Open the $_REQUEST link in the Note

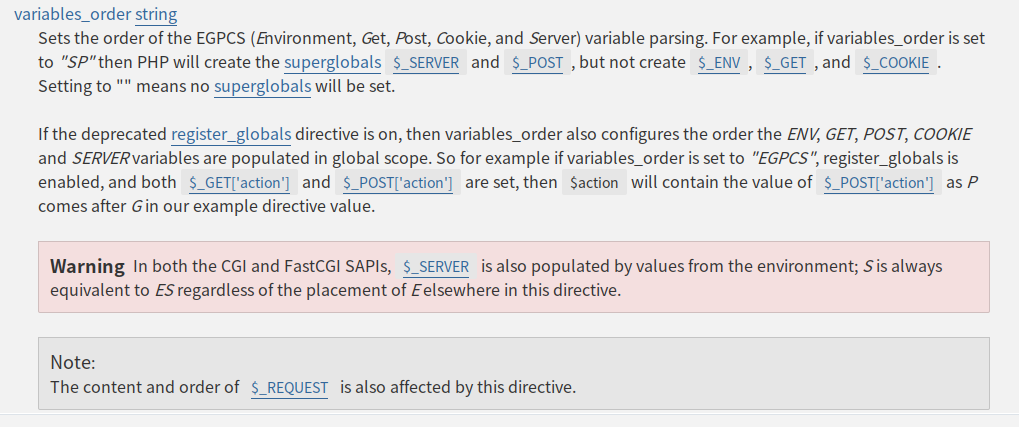pos(289,388)
